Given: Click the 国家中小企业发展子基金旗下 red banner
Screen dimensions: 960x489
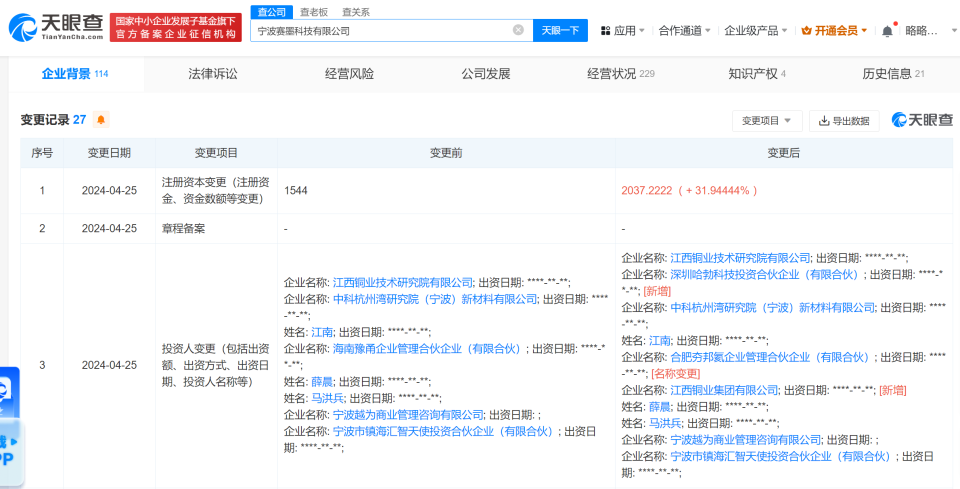Looking at the screenshot, I should coord(176,28).
